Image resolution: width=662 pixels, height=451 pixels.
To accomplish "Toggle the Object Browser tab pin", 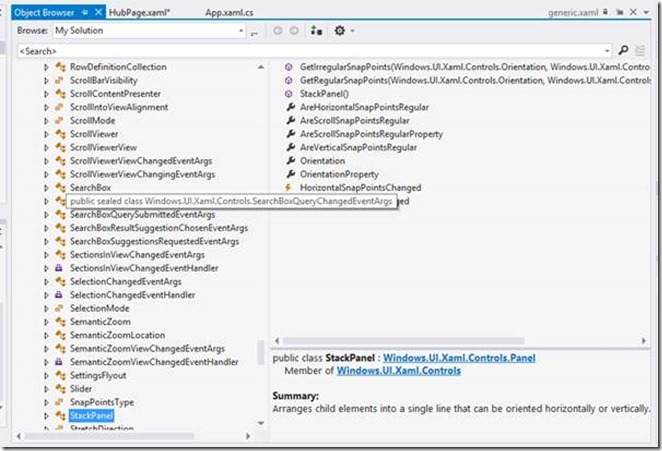I will (x=85, y=12).
